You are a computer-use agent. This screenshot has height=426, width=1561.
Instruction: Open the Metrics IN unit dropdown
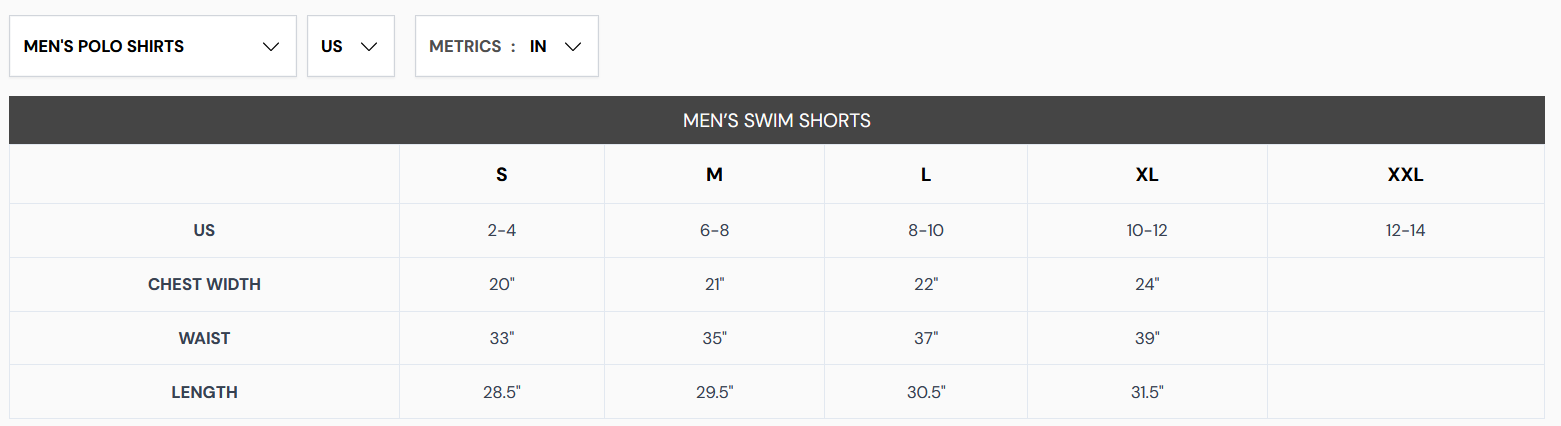(x=507, y=46)
